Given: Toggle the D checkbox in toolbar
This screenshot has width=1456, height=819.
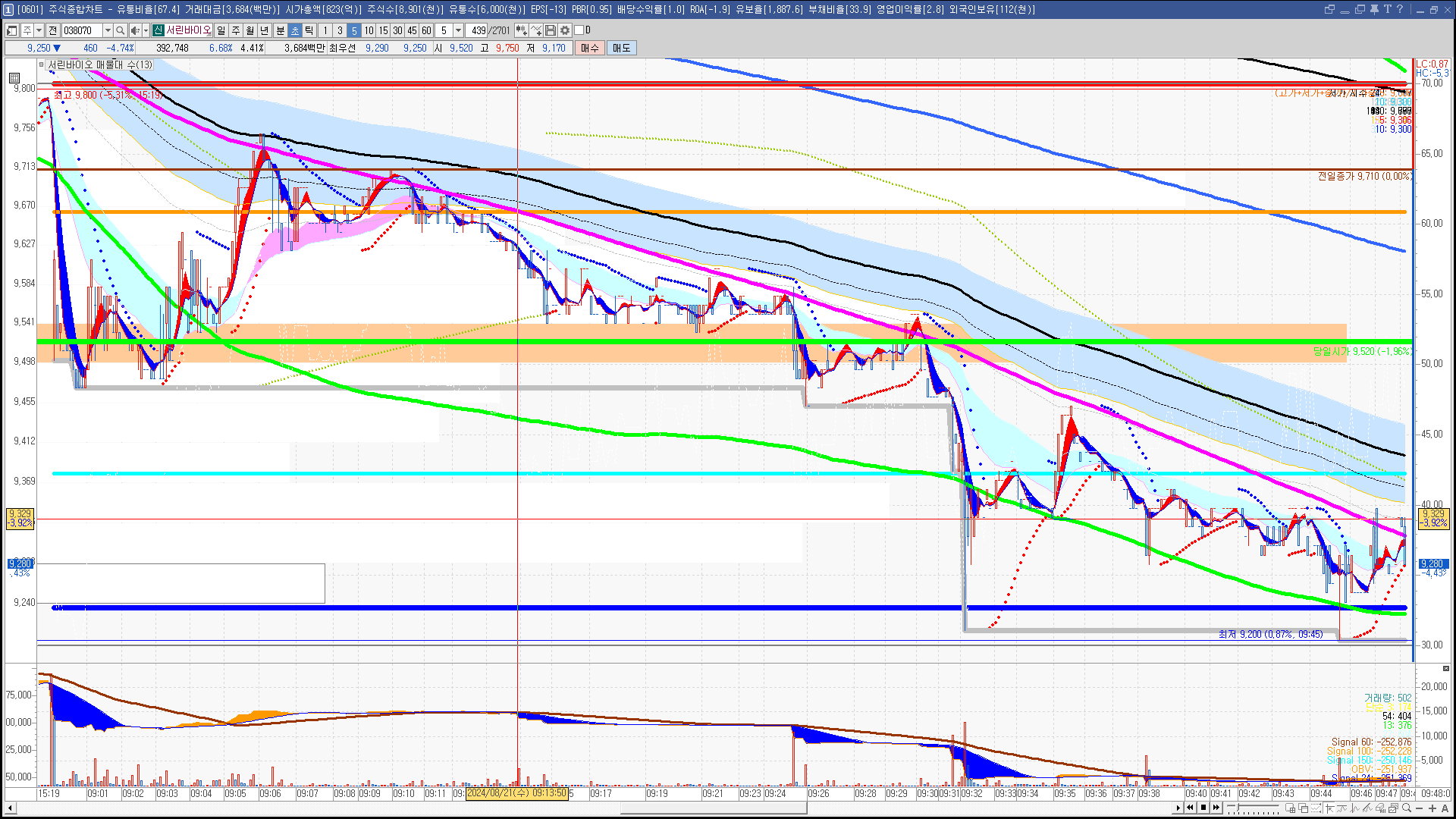Looking at the screenshot, I should (579, 30).
